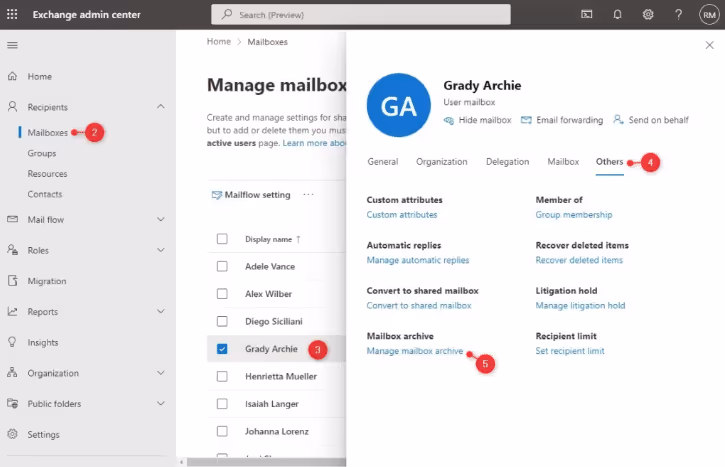Screen dimensions: 725x467
Task: Uncheck the Grady Archie checkbox
Action: pos(222,349)
